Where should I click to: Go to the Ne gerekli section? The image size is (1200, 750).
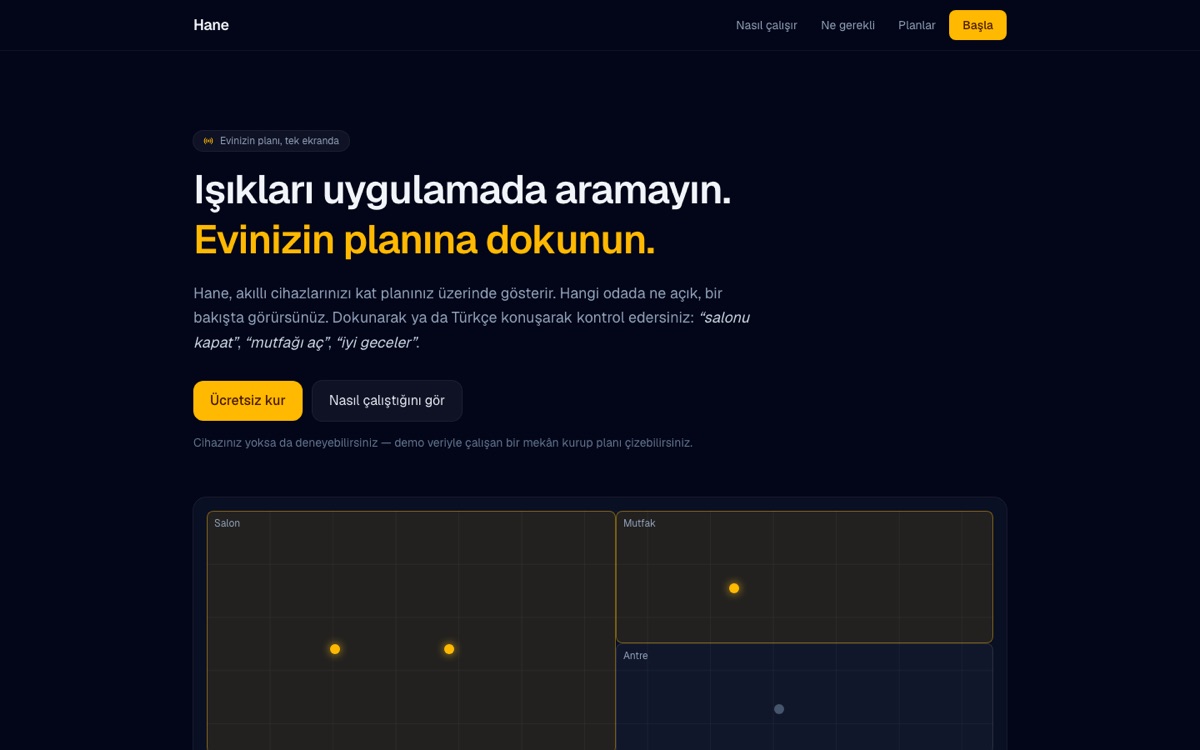click(x=848, y=25)
